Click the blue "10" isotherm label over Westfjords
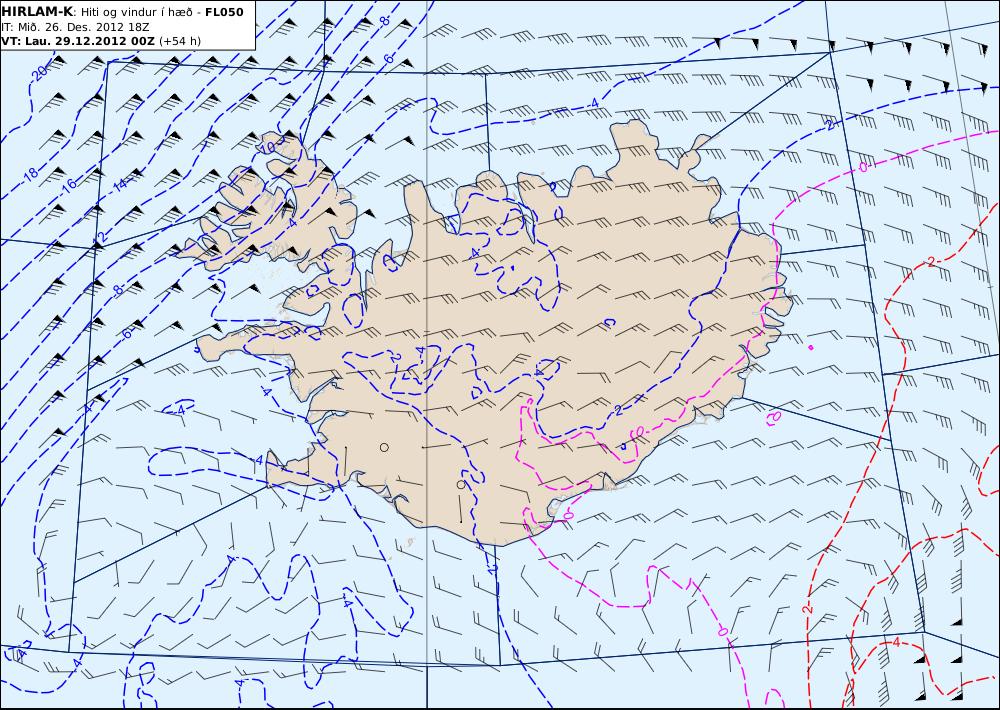The image size is (1000, 710). 268,147
